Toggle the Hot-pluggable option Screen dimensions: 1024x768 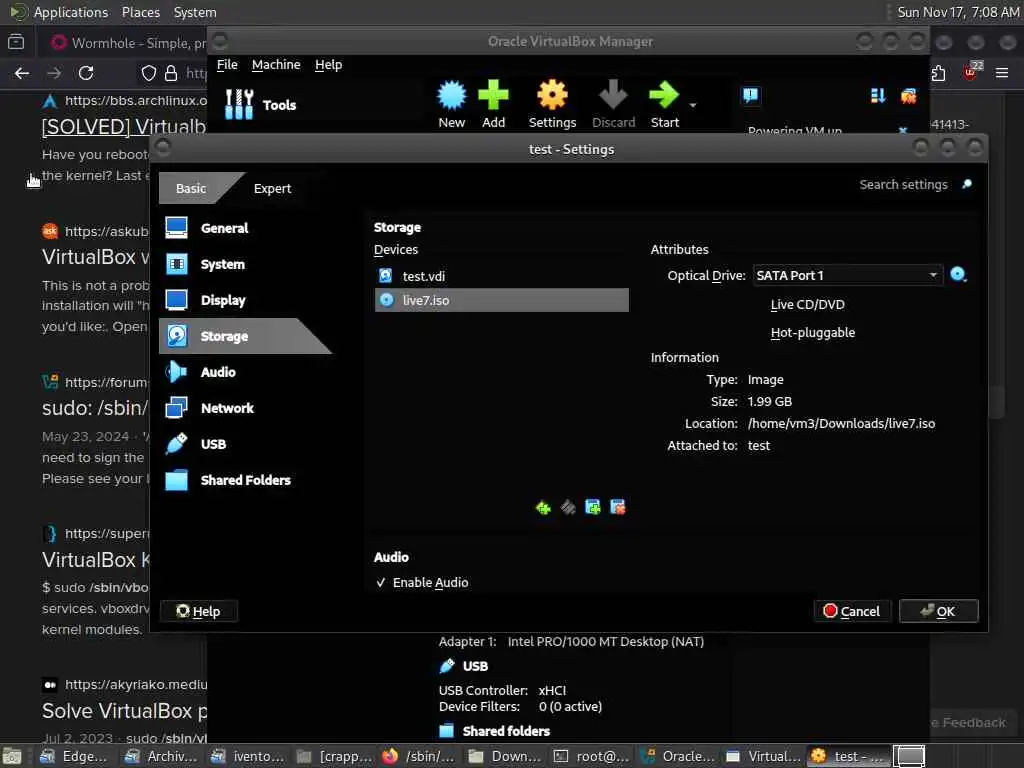click(x=813, y=332)
